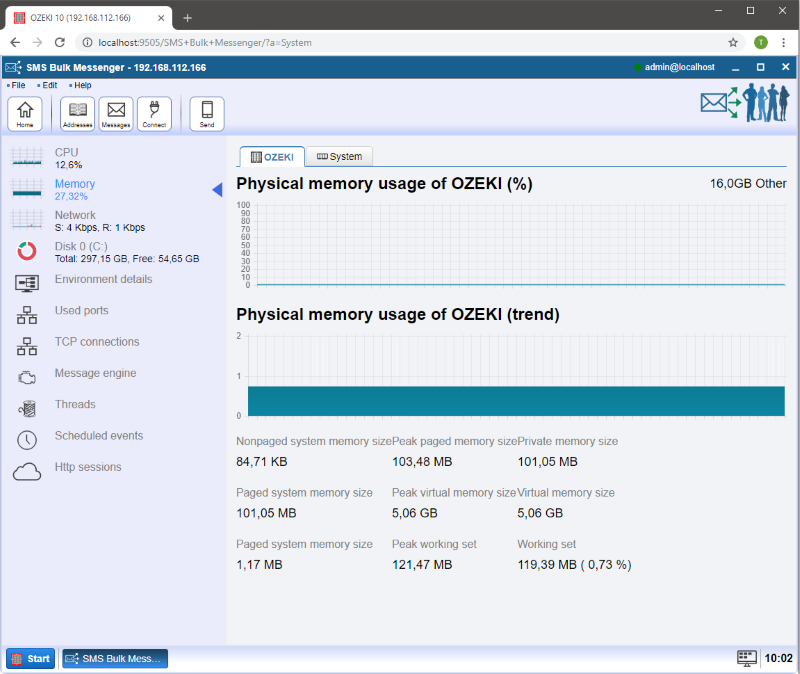800x674 pixels.
Task: Open the Messages envelope icon
Action: [116, 114]
